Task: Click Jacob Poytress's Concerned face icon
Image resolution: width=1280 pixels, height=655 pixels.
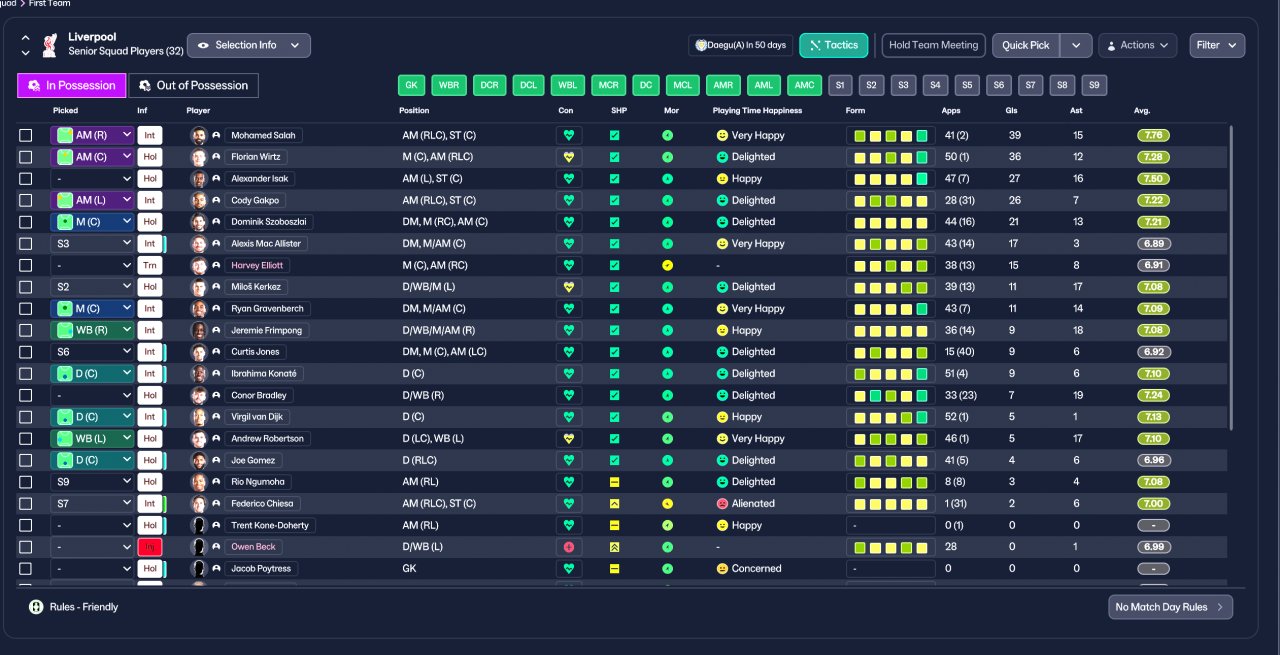Action: [x=721, y=569]
